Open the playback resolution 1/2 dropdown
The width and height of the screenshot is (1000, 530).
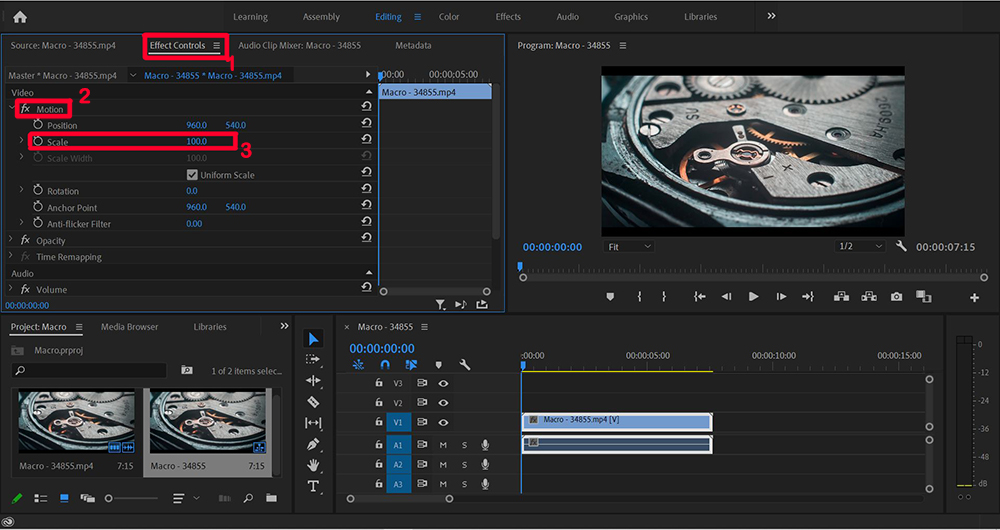860,246
